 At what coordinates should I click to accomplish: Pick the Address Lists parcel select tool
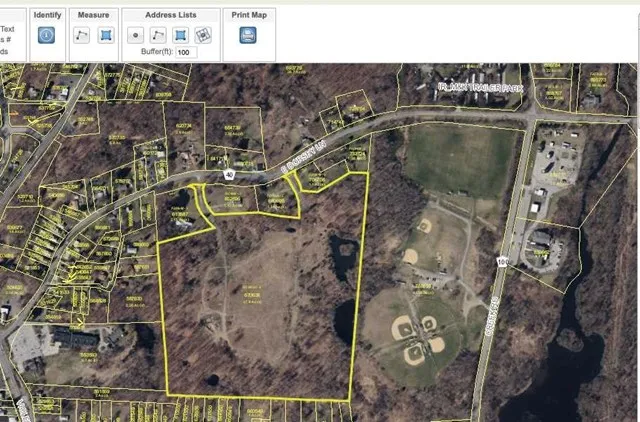pos(203,35)
